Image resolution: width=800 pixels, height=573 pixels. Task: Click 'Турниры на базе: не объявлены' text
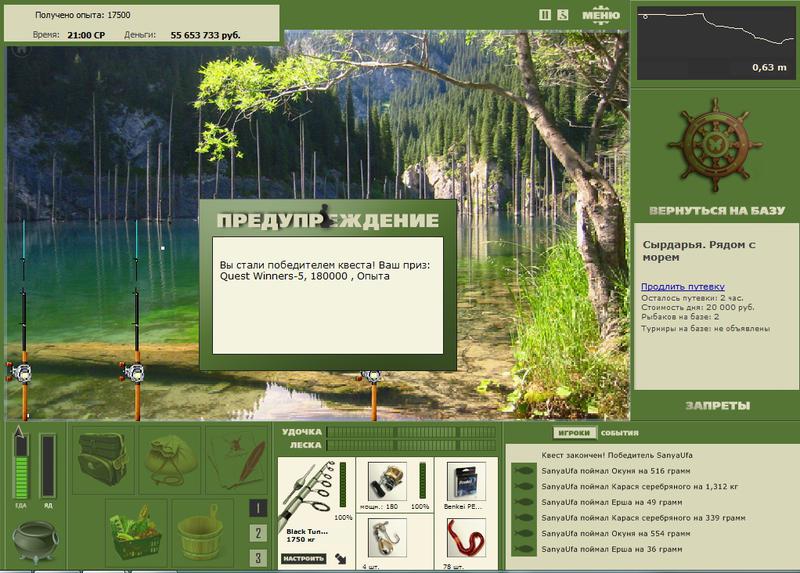pos(705,329)
